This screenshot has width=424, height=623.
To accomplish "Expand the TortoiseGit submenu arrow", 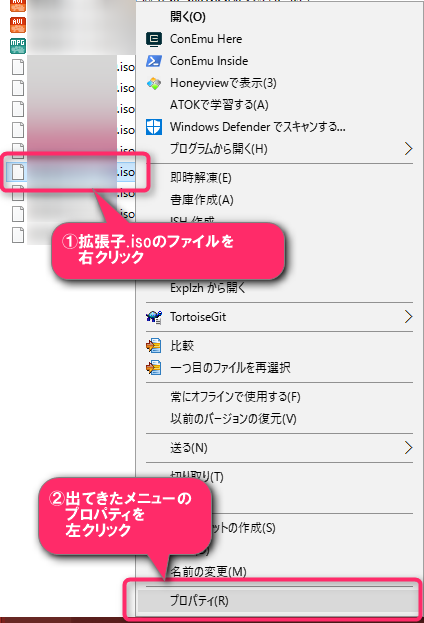I will tap(408, 317).
